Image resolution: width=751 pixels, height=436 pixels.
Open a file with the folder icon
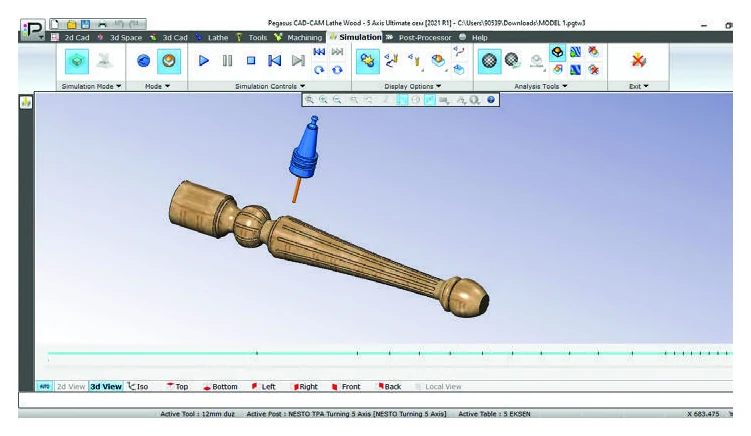[71, 24]
